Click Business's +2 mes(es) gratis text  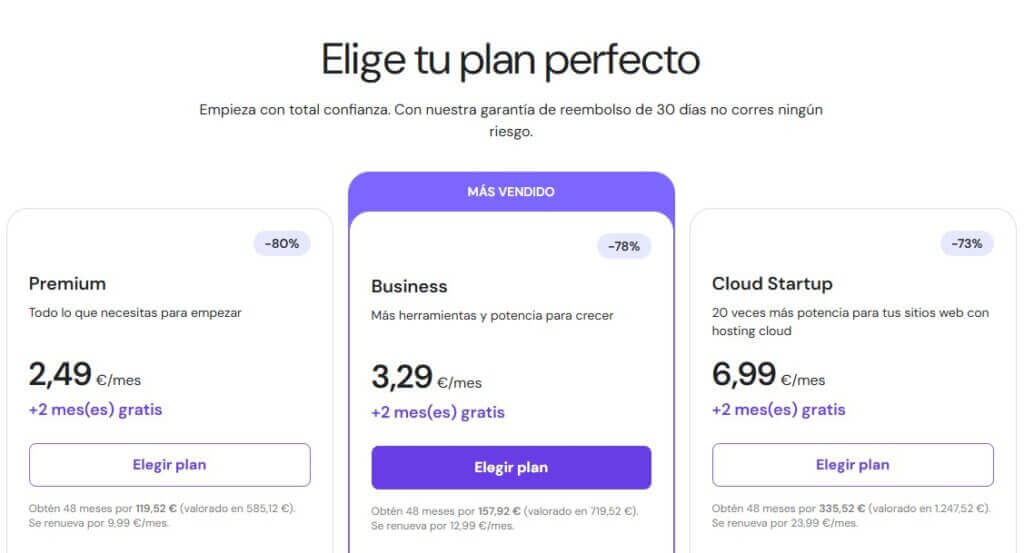437,412
